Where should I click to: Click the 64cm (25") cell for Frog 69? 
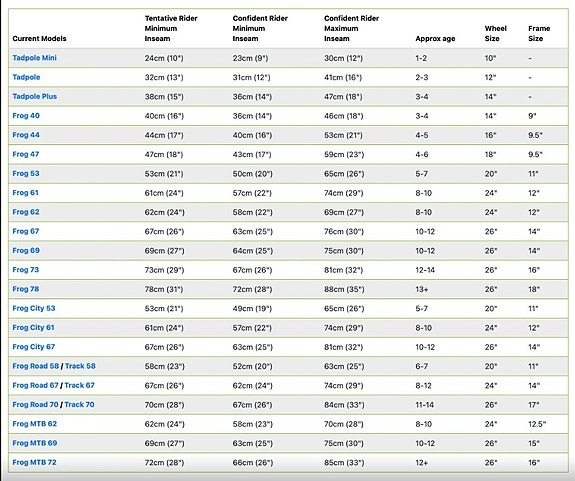pyautogui.click(x=253, y=251)
